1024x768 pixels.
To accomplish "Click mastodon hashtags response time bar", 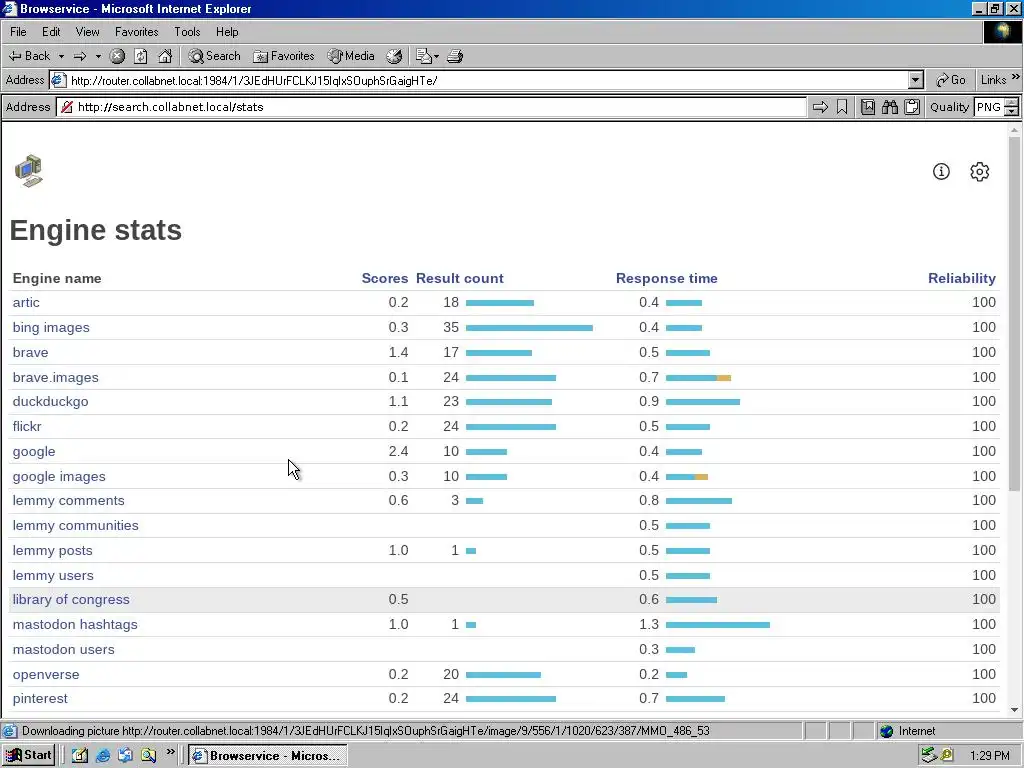I will pyautogui.click(x=718, y=625).
